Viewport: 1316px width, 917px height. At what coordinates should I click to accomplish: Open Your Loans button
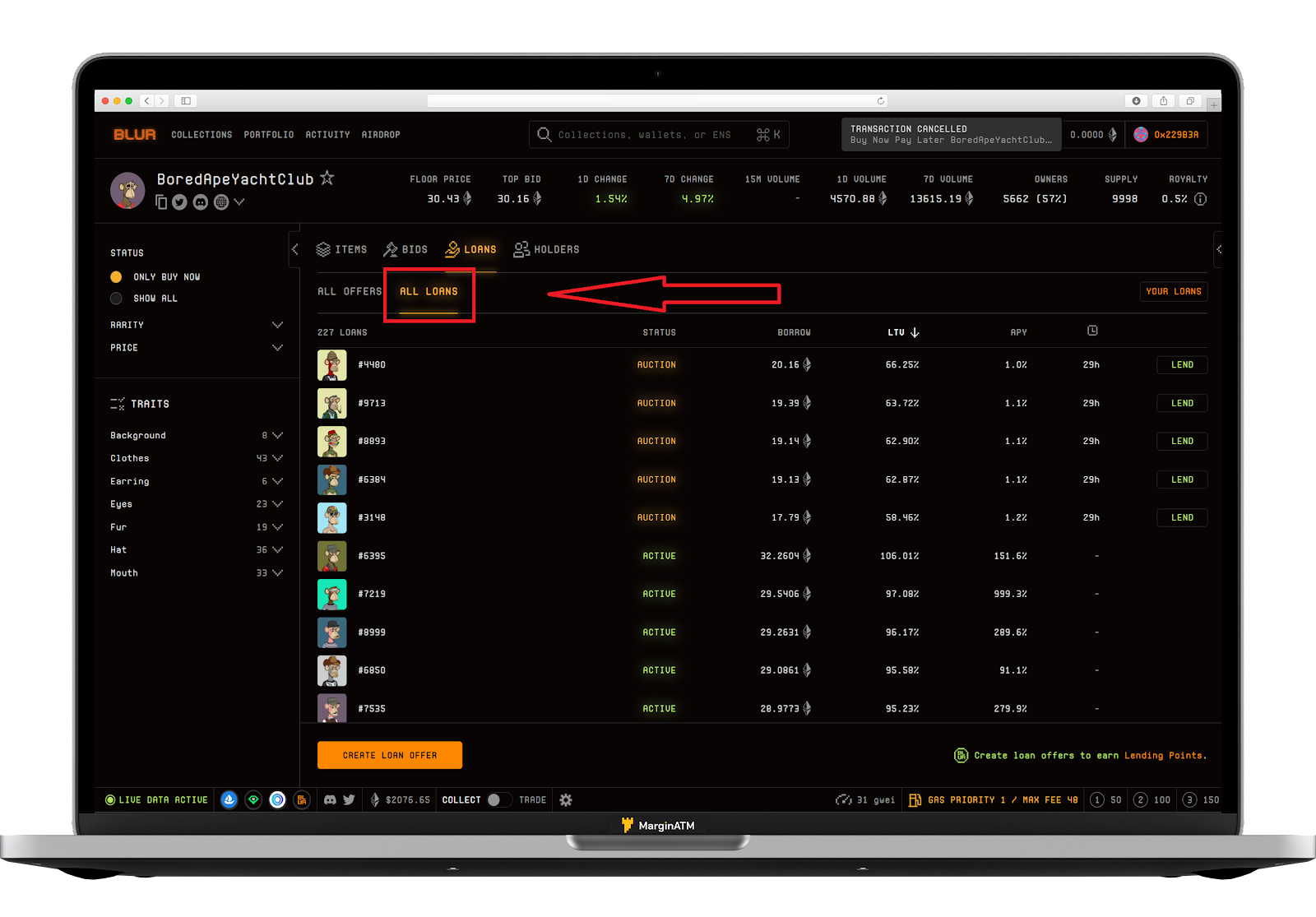click(1174, 291)
